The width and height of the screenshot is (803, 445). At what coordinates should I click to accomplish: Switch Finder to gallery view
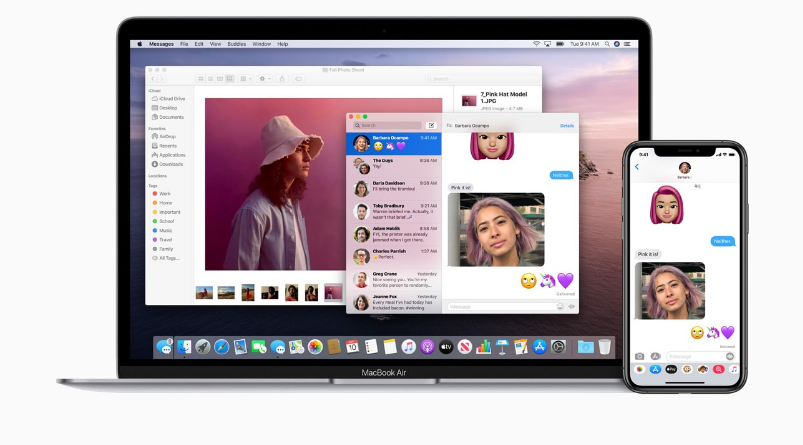(x=229, y=79)
